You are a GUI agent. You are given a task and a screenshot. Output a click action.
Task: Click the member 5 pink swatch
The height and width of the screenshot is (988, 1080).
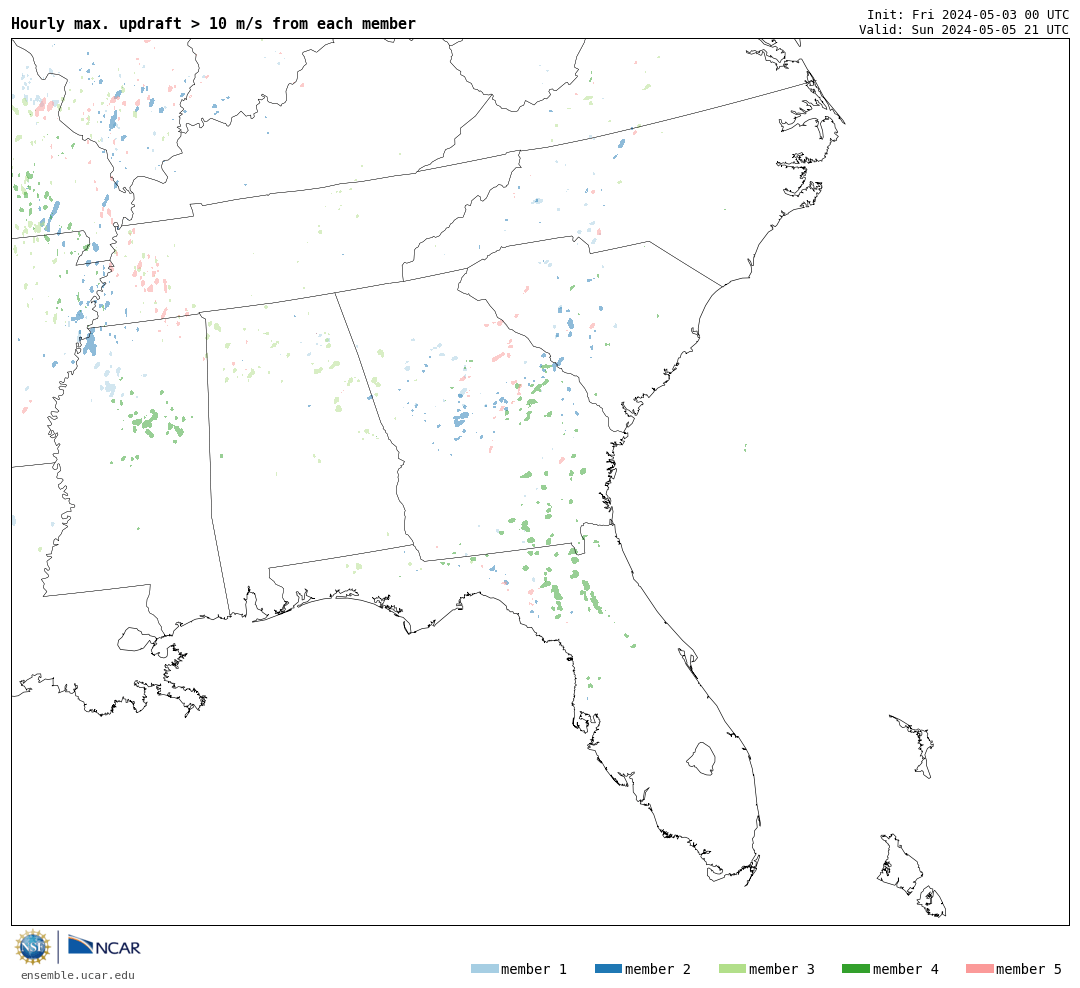979,968
